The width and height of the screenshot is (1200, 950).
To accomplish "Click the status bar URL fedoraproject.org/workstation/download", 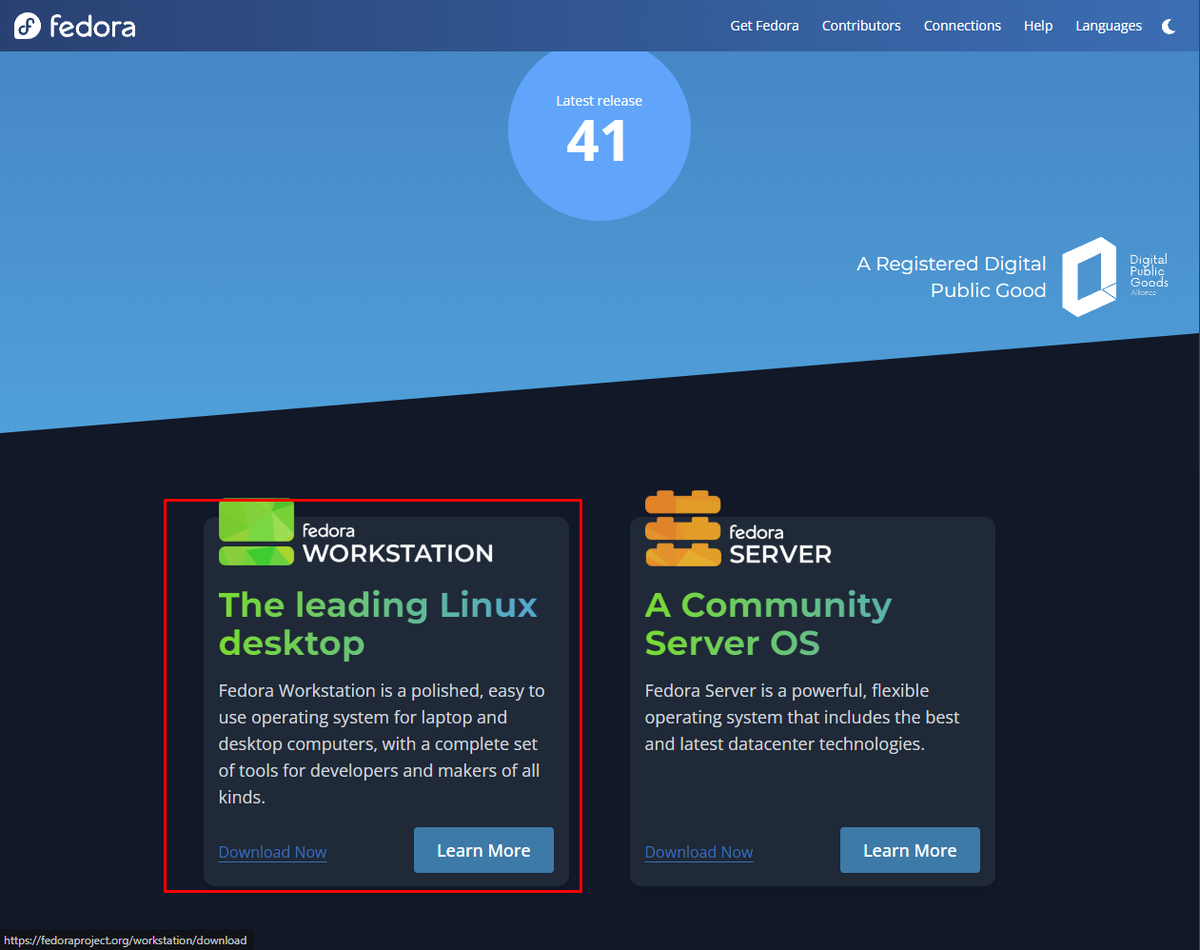I will [126, 940].
